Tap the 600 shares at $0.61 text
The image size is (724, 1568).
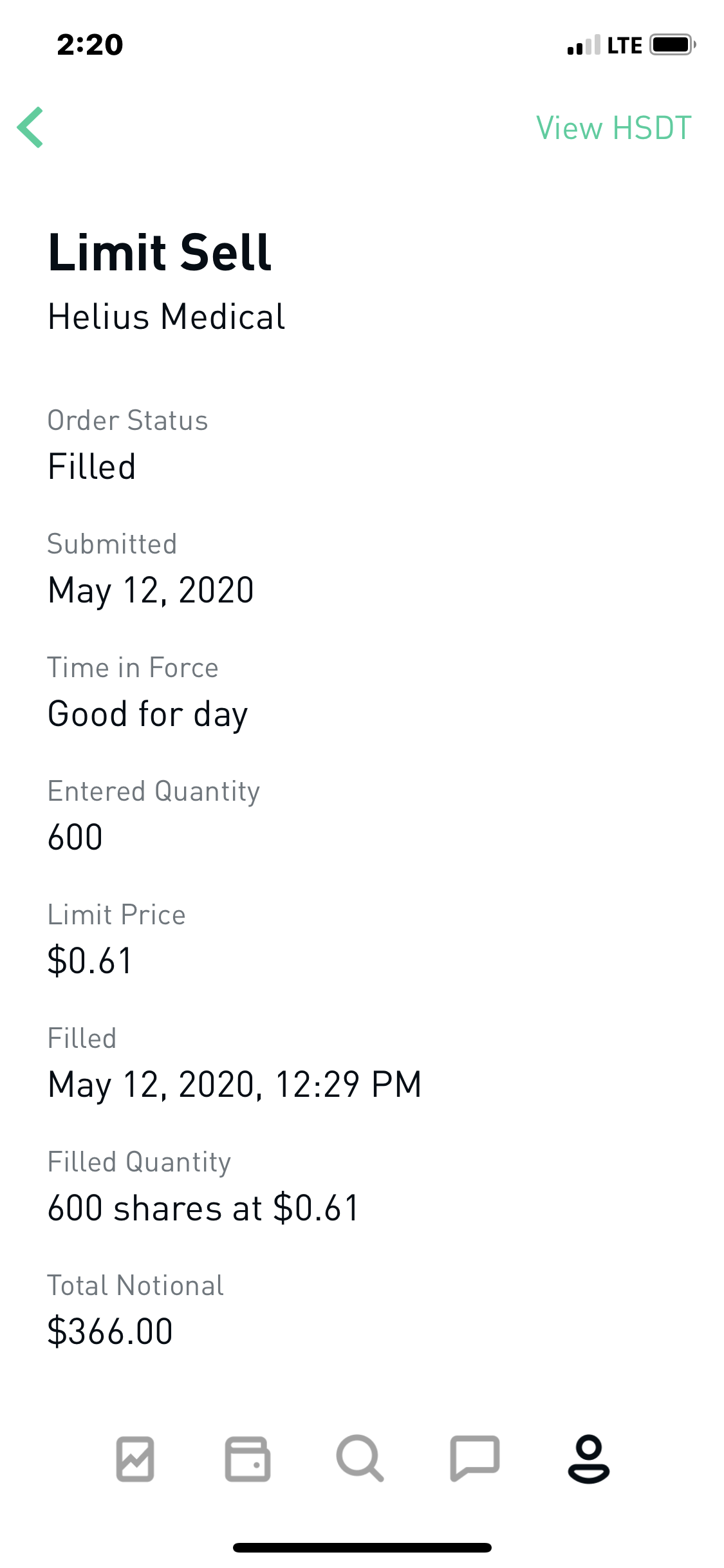203,1208
